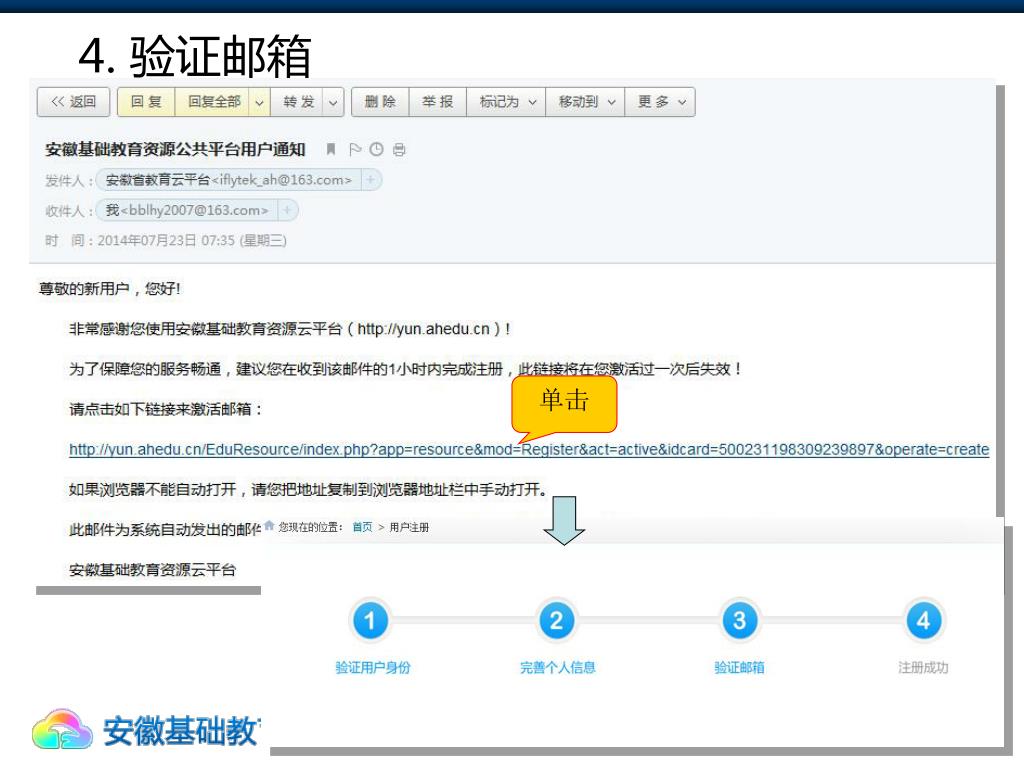
Task: Delete the email with 删除 button
Action: click(380, 101)
